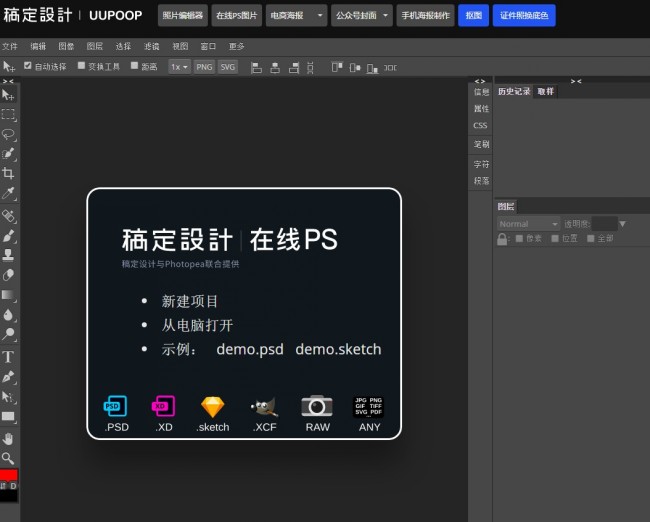The width and height of the screenshot is (650, 522).
Task: Enable the 变换工具 checkbox
Action: pyautogui.click(x=81, y=66)
